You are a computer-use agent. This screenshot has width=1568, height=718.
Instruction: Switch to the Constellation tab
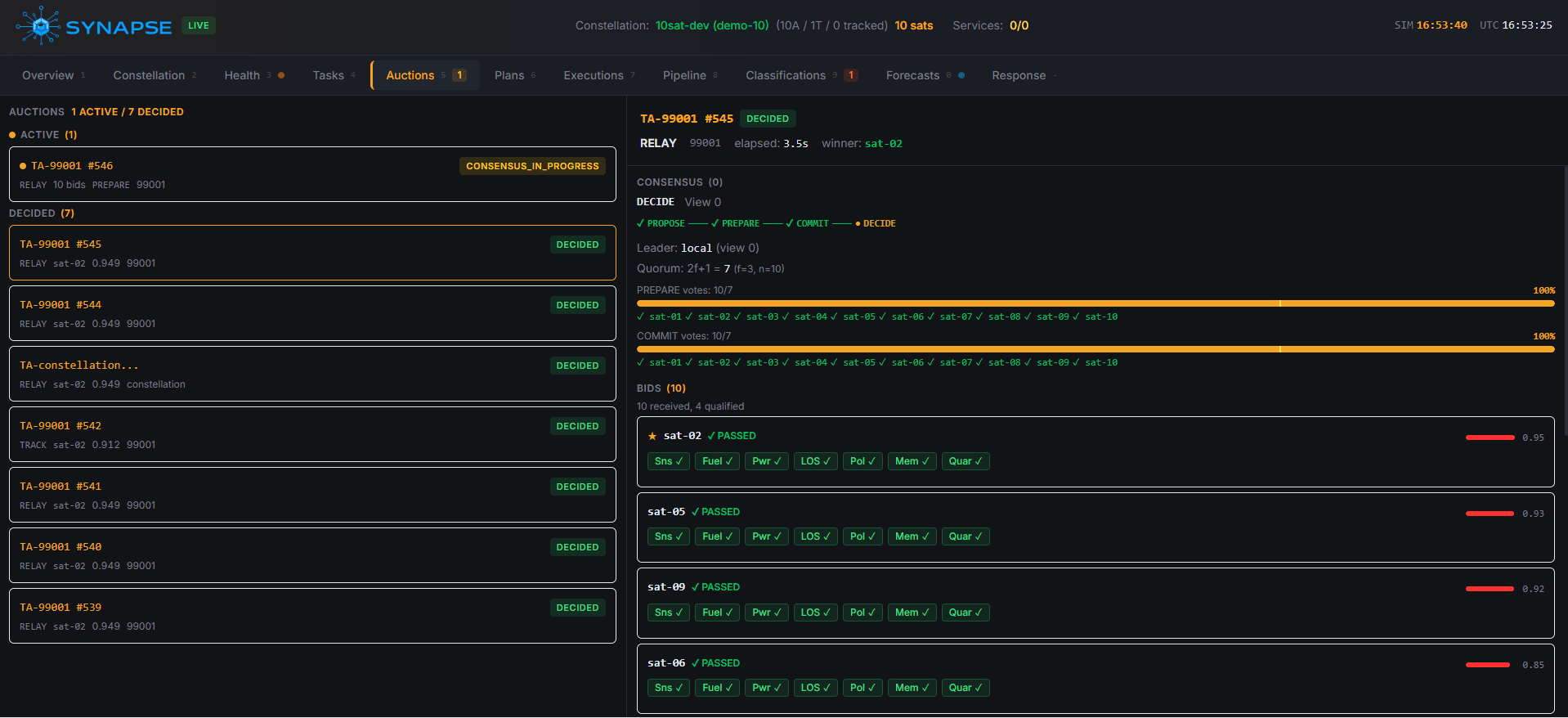(x=155, y=75)
